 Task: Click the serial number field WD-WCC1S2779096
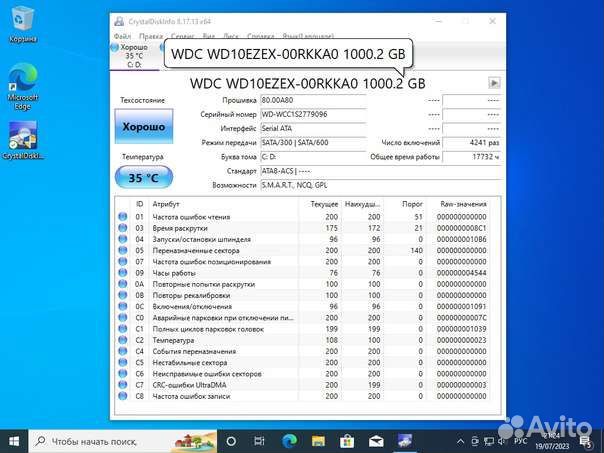pos(313,114)
